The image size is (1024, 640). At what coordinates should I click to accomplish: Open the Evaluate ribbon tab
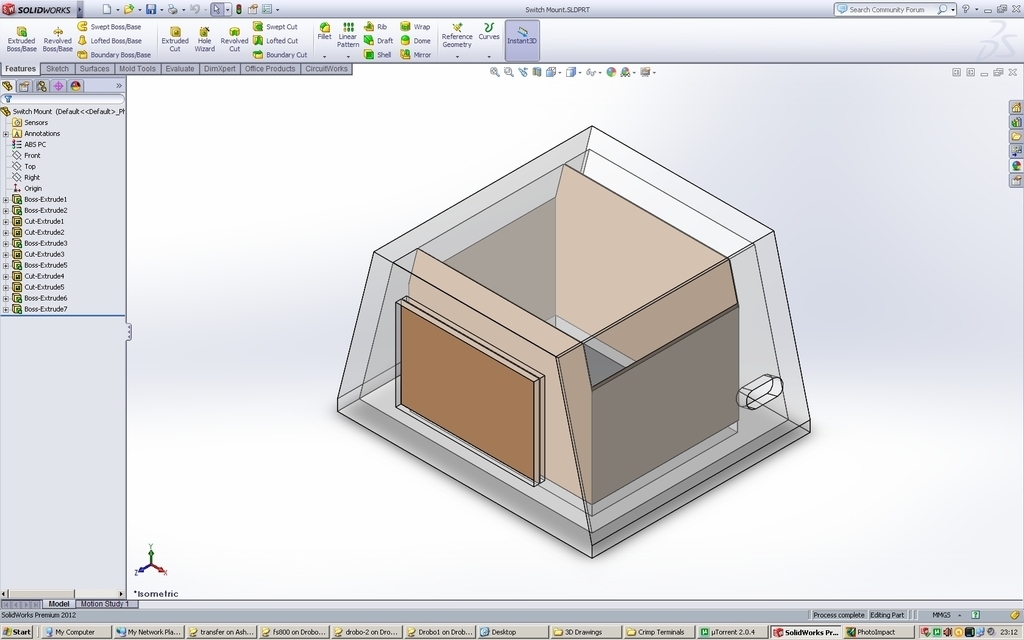pos(178,68)
